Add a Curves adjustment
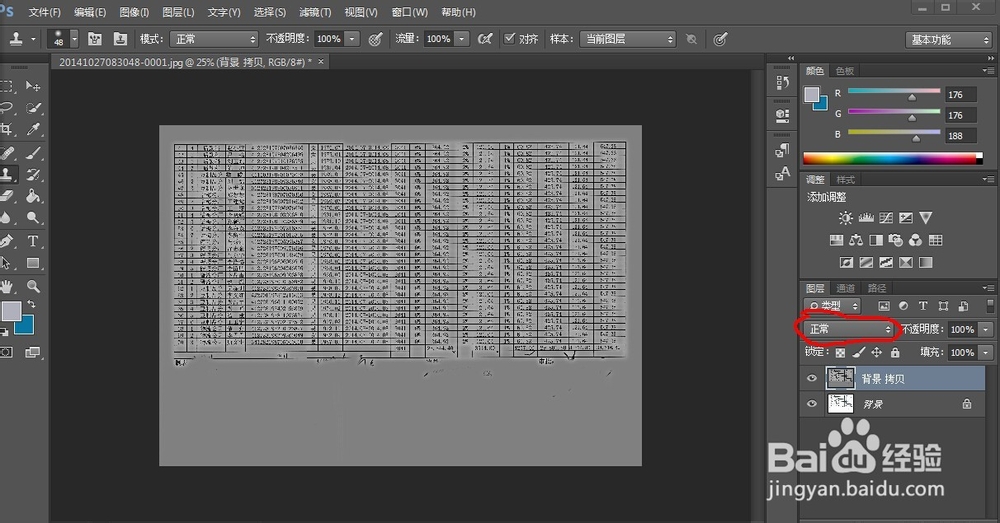Screen dimensions: 1000x523 point(886,218)
